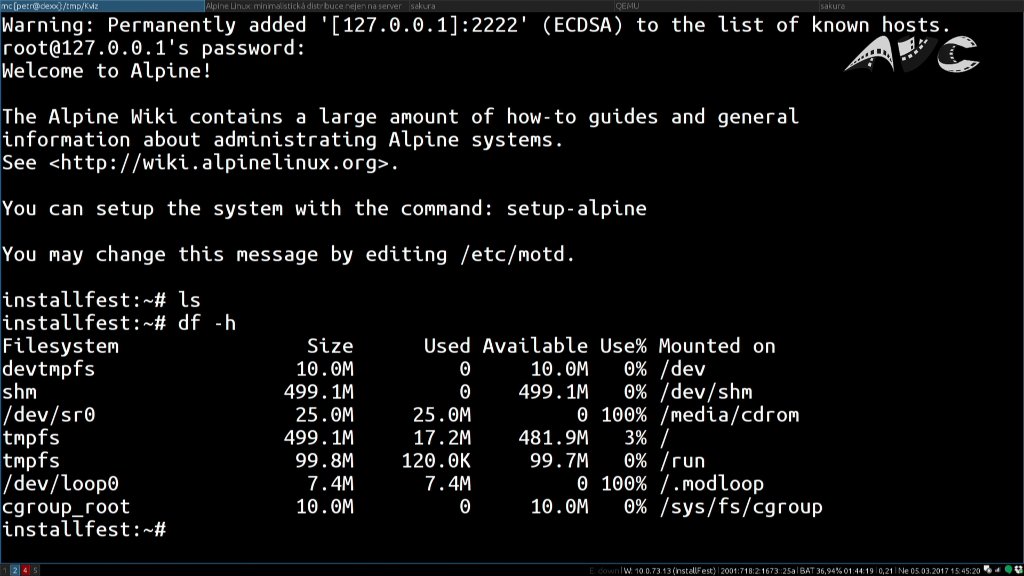Image resolution: width=1024 pixels, height=576 pixels.
Task: Click the 17.2M used value
Action: point(441,438)
